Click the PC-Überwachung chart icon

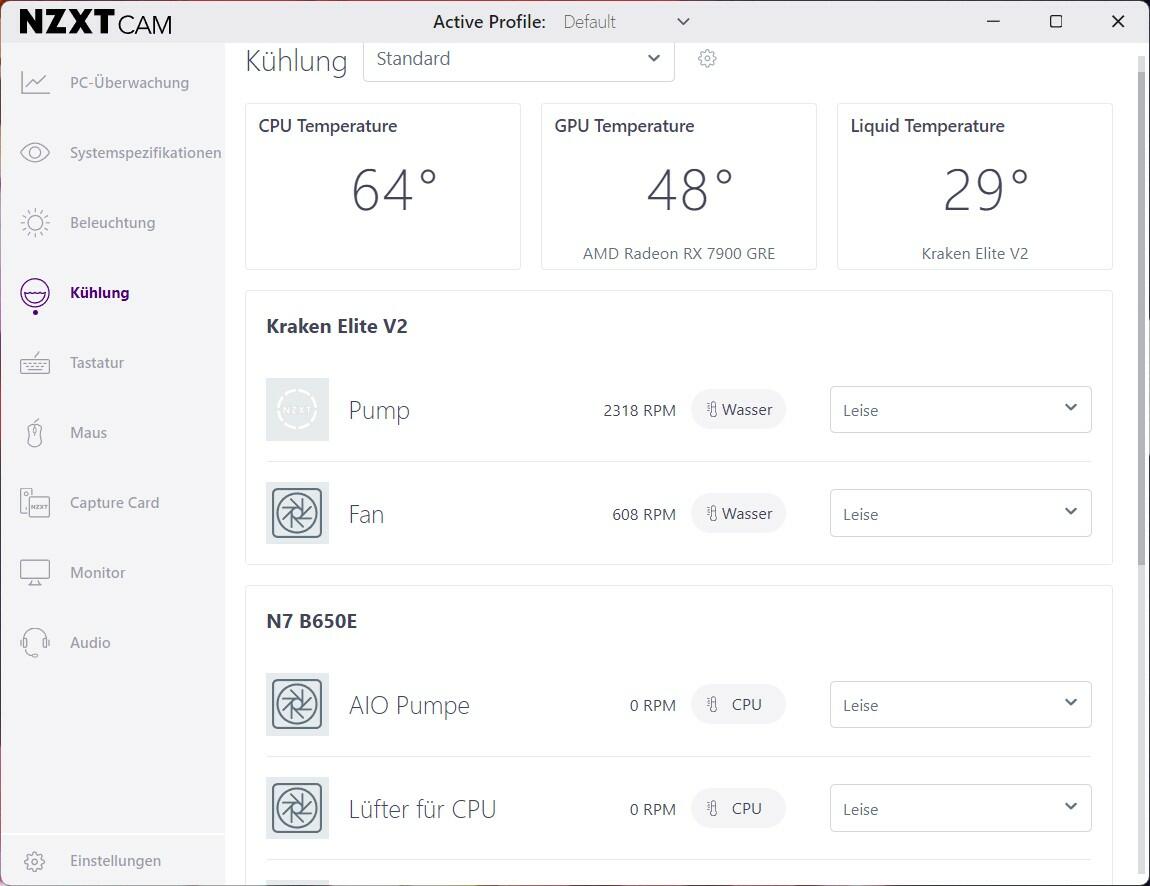pos(34,82)
